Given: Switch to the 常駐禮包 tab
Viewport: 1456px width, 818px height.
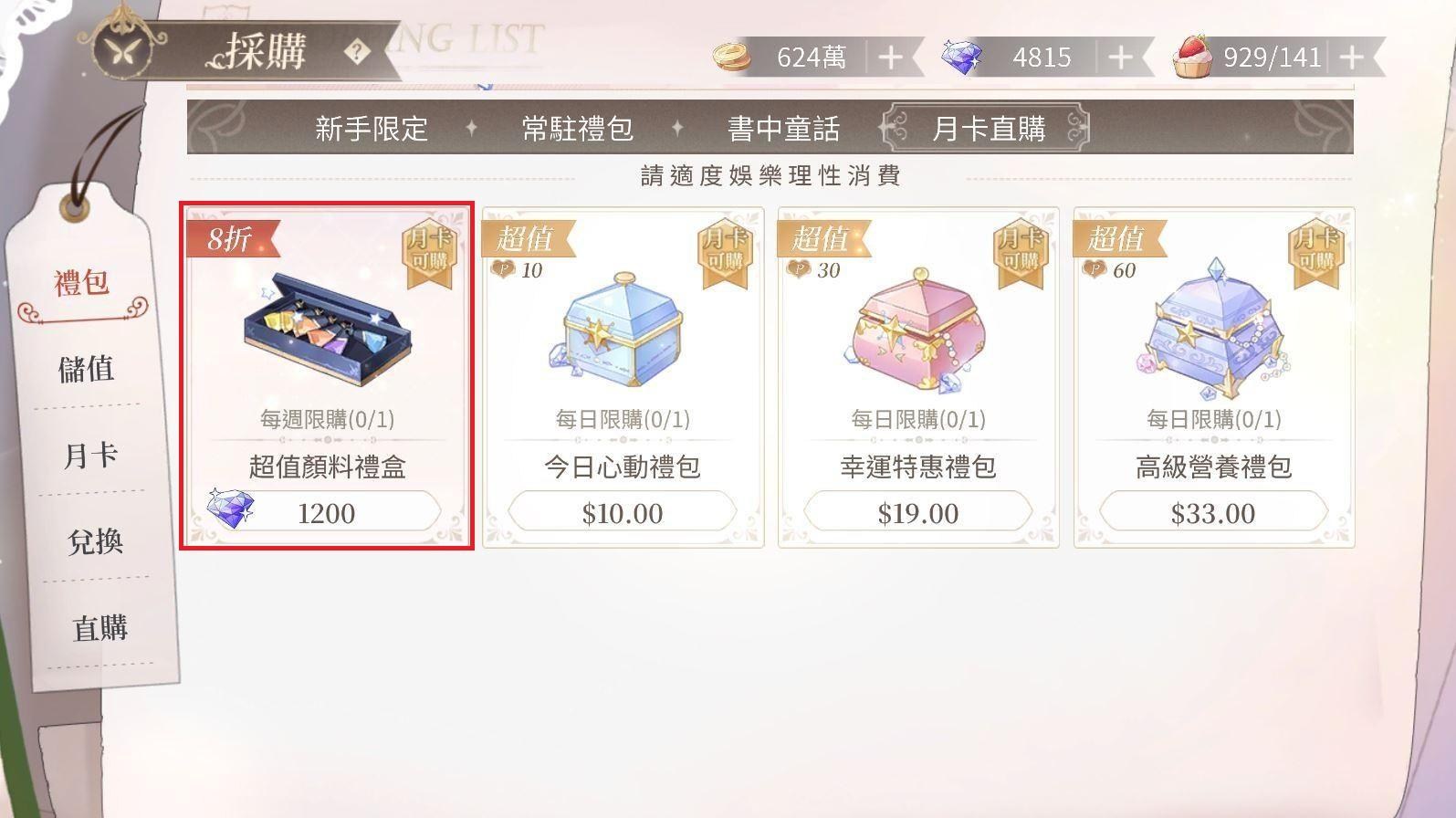Looking at the screenshot, I should pos(577,128).
